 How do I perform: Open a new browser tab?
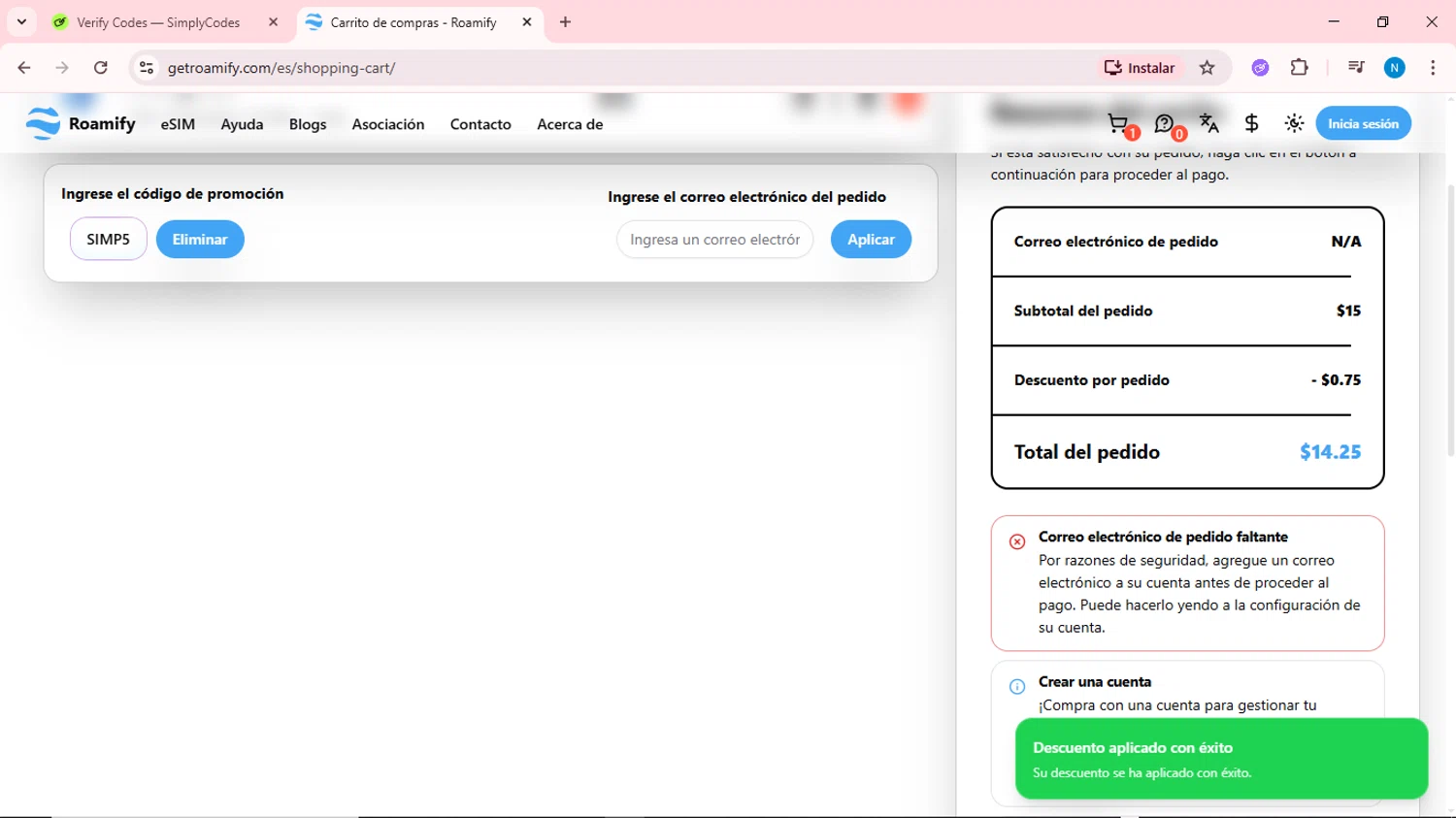pyautogui.click(x=565, y=21)
